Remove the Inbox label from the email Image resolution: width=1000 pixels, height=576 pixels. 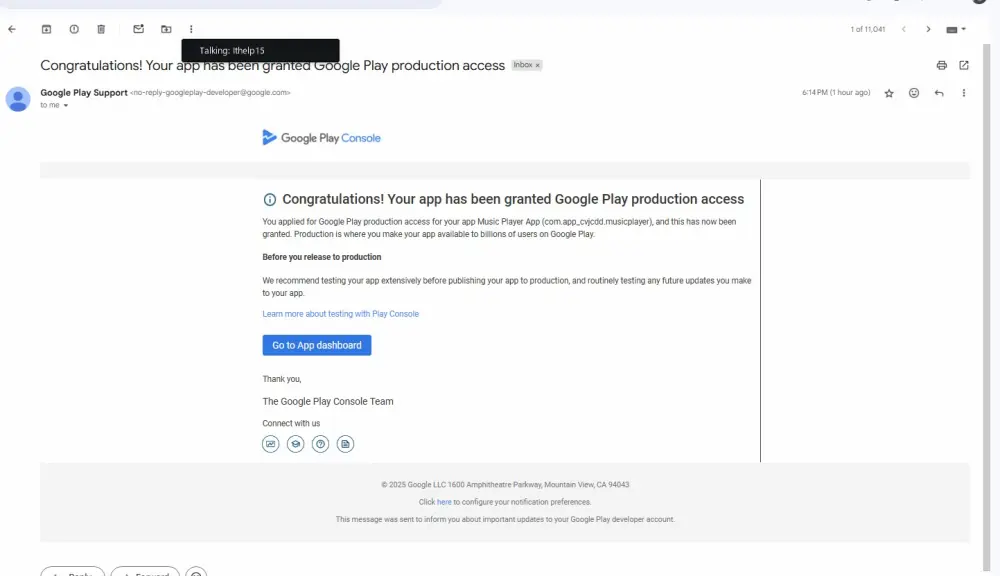click(538, 64)
